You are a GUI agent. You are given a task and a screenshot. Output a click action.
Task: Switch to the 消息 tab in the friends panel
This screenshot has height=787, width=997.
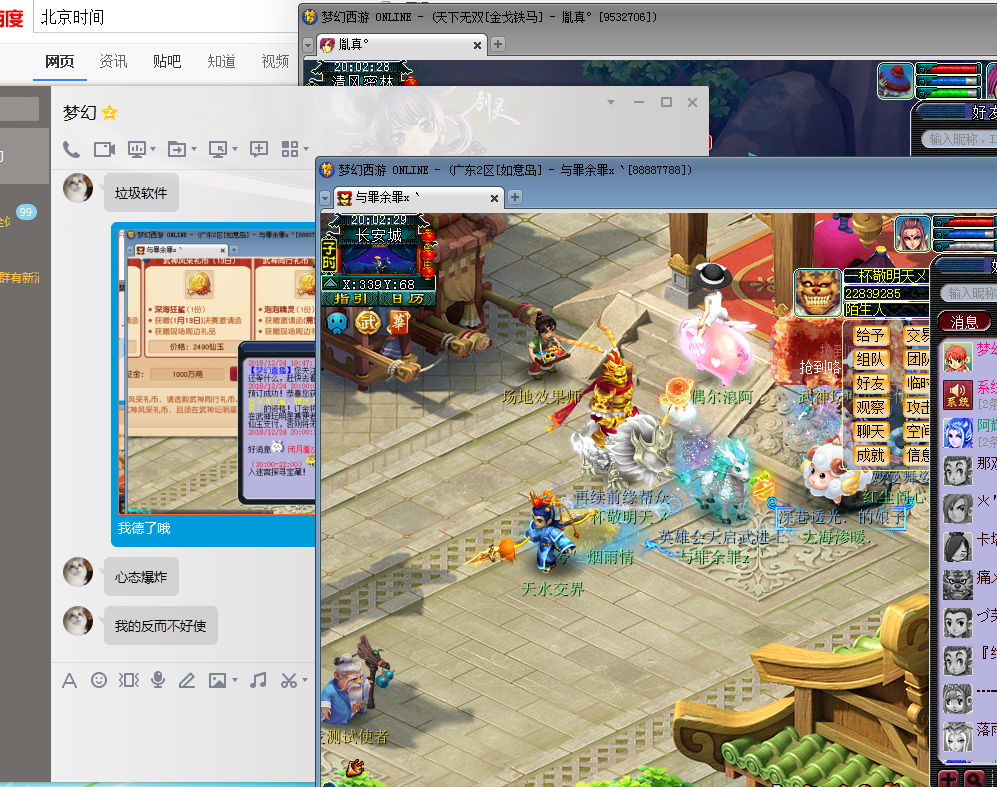coord(965,322)
